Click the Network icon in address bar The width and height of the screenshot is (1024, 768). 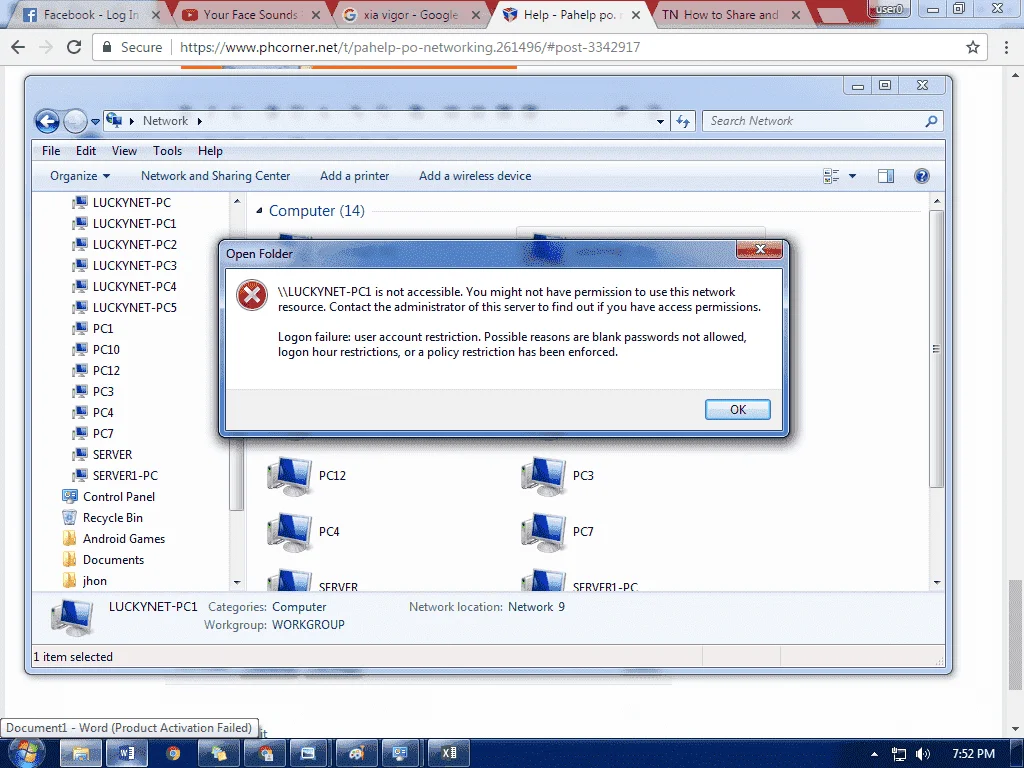tap(114, 120)
